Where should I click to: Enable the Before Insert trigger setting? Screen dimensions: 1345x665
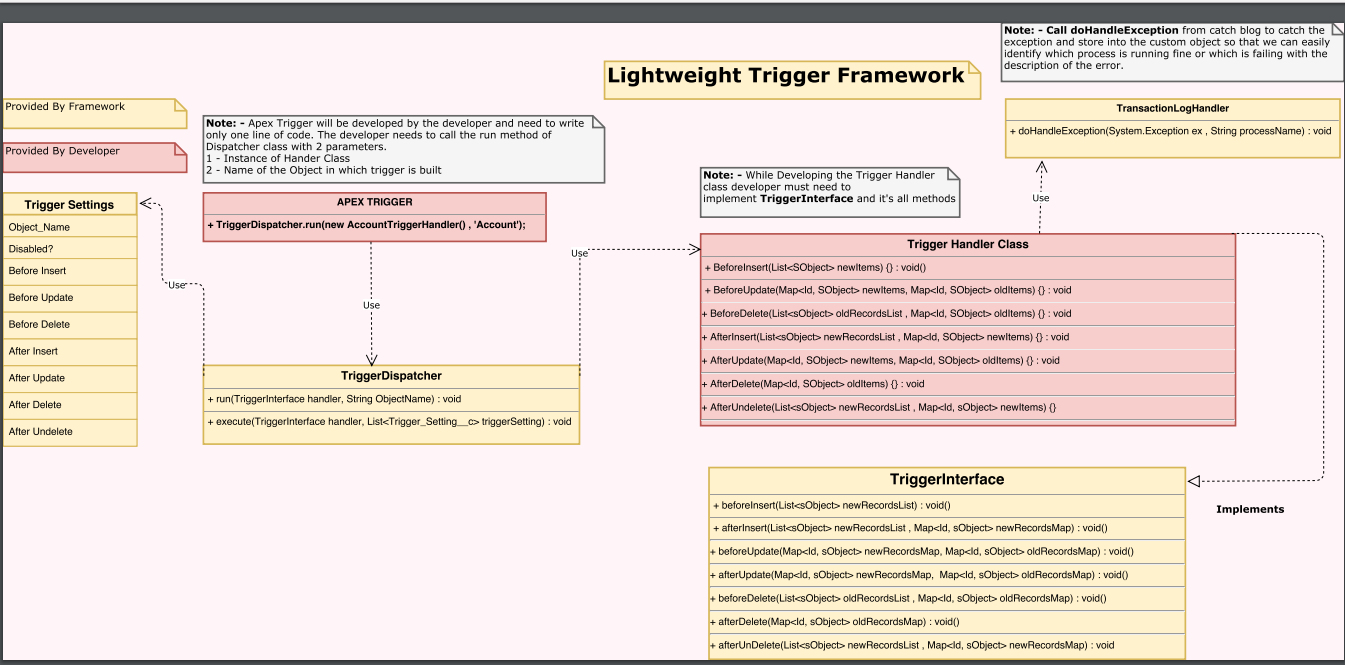70,271
